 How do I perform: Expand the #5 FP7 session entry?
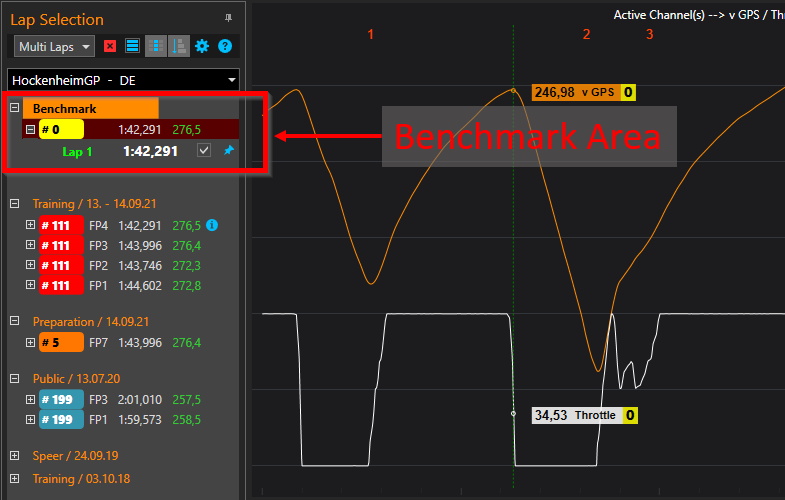(30, 343)
